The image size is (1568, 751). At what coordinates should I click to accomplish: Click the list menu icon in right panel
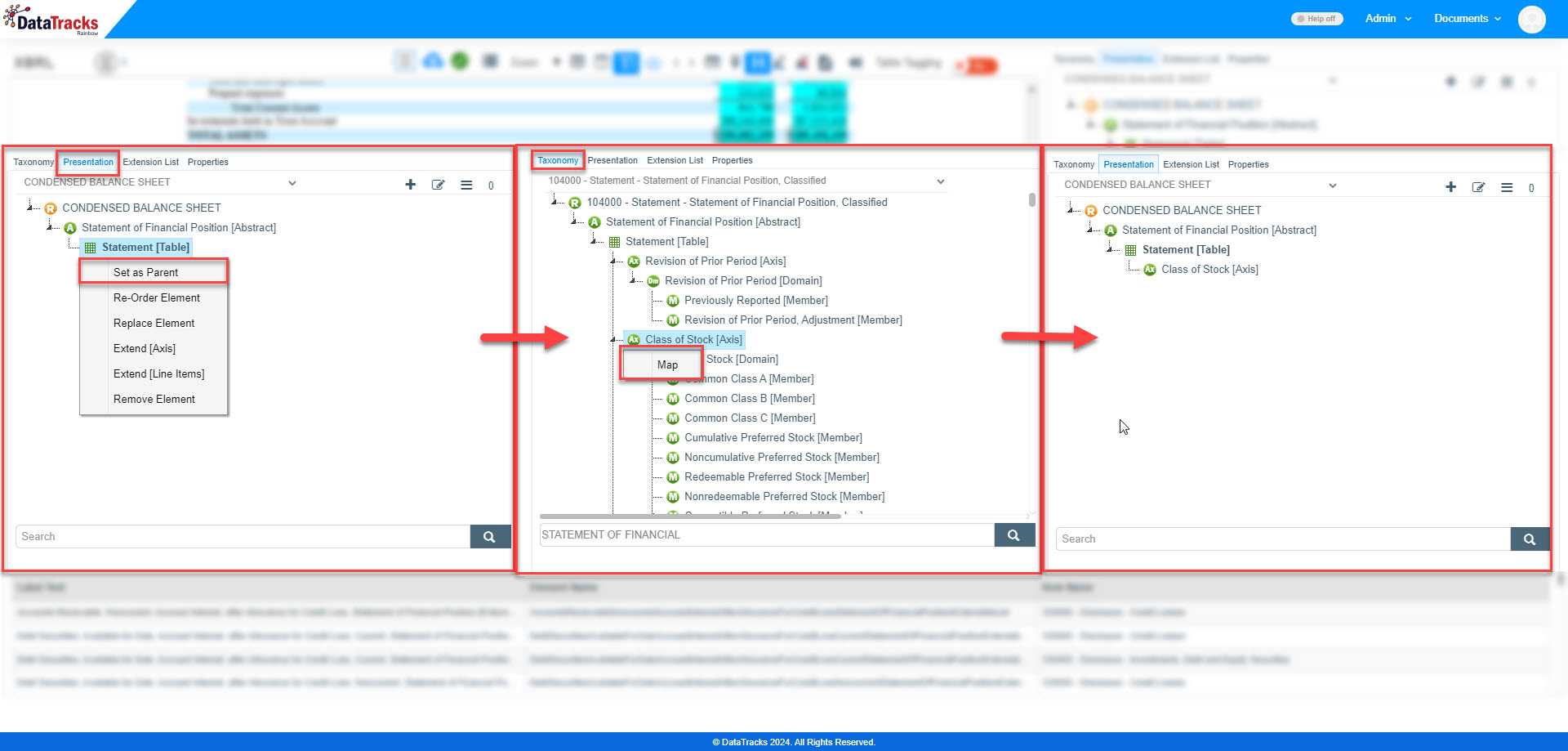(1507, 187)
